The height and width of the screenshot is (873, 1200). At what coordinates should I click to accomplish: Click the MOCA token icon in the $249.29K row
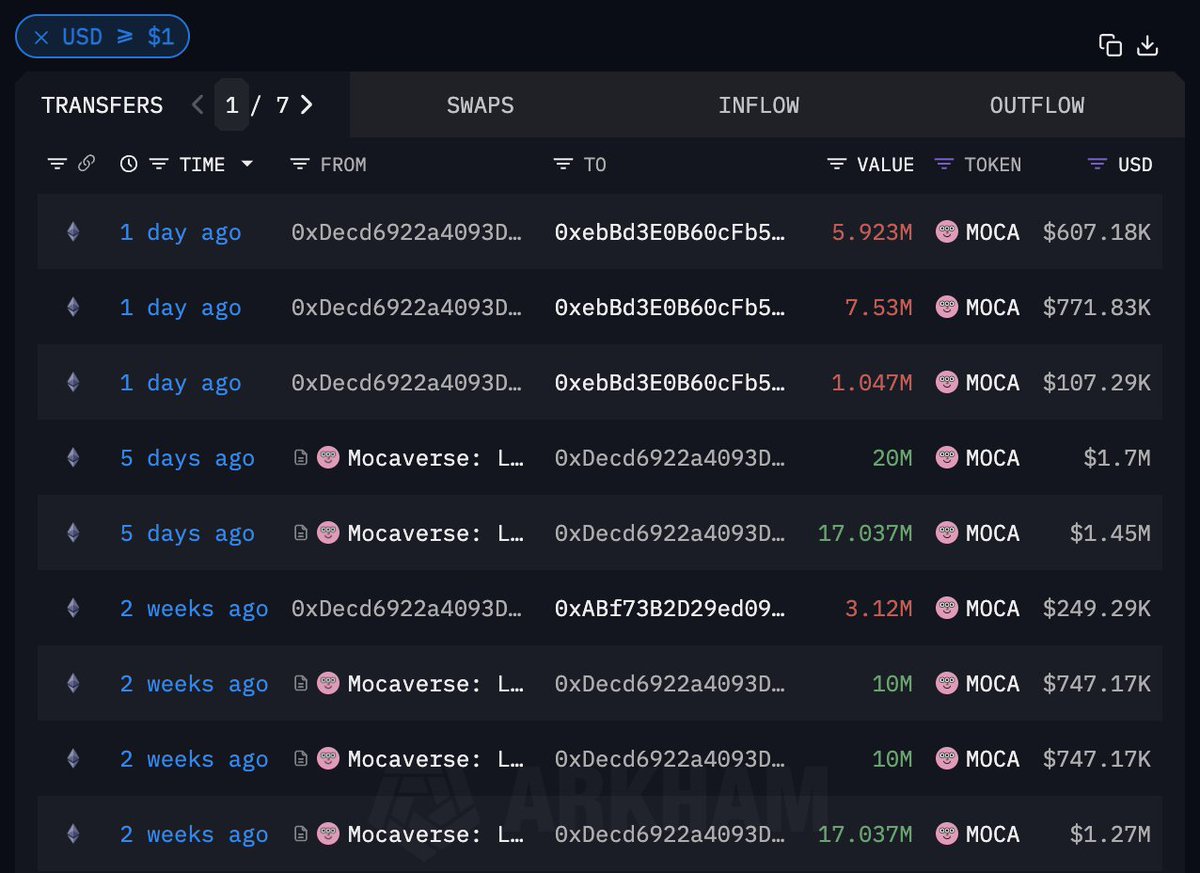[946, 608]
